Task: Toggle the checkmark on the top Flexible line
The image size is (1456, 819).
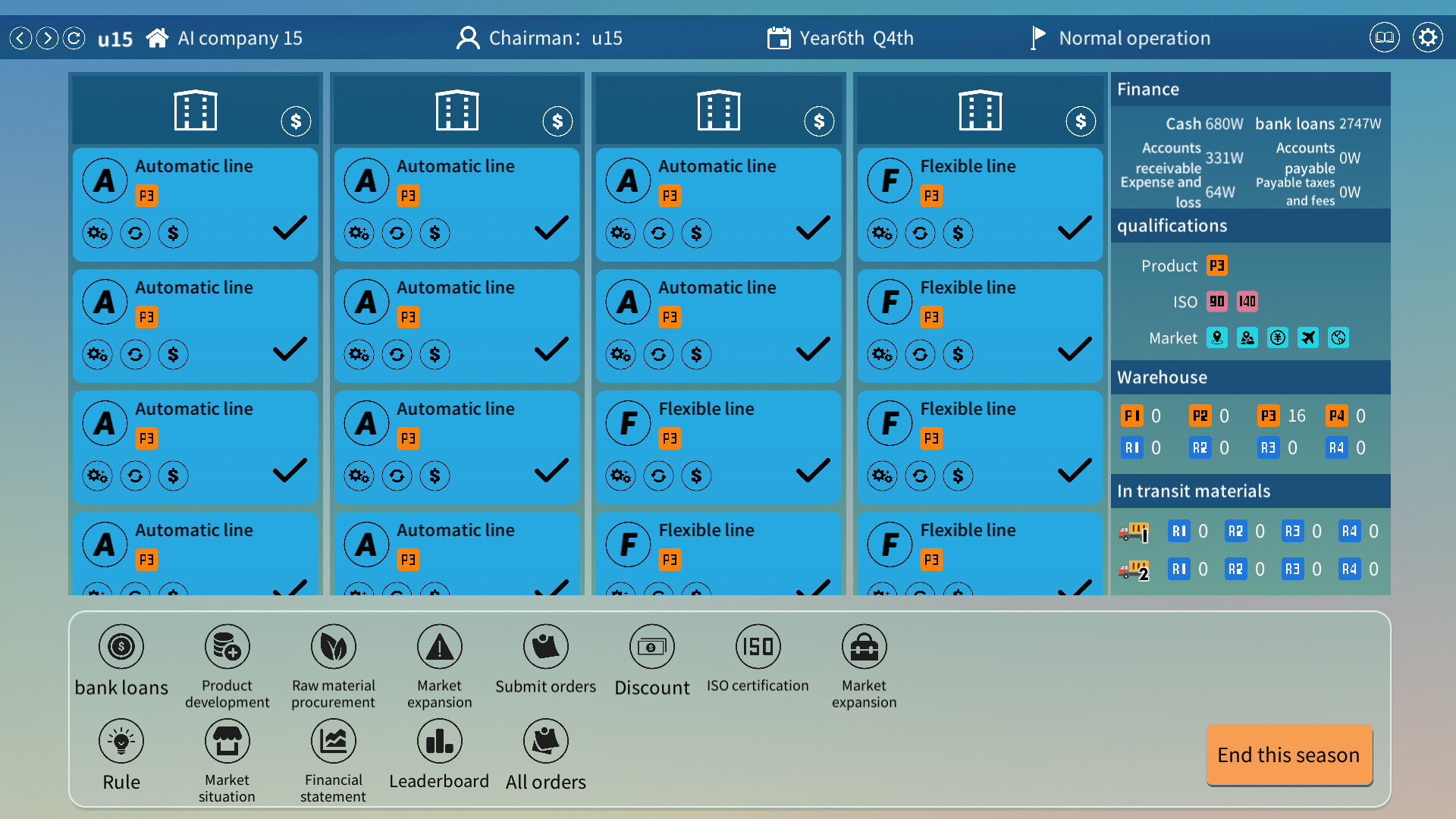Action: [x=1074, y=229]
